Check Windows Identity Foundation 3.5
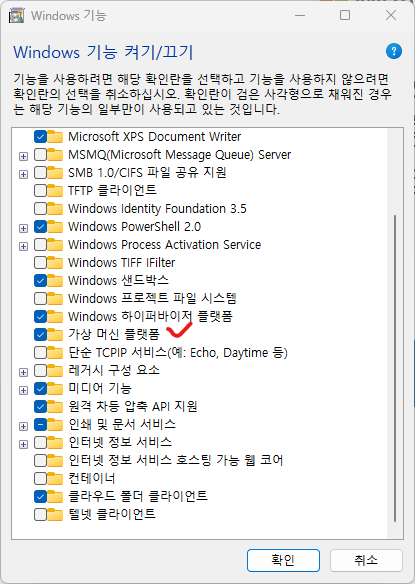This screenshot has width=415, height=584. point(40,208)
